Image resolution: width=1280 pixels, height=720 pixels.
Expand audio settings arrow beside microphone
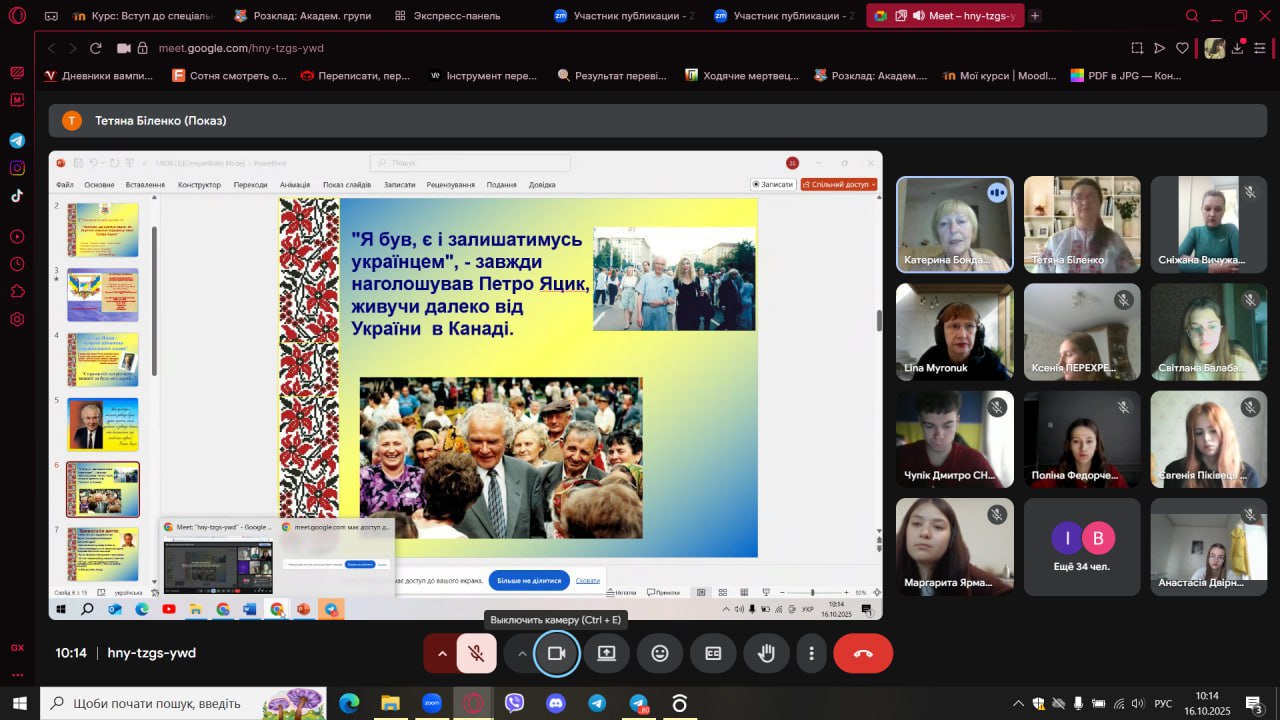point(441,653)
